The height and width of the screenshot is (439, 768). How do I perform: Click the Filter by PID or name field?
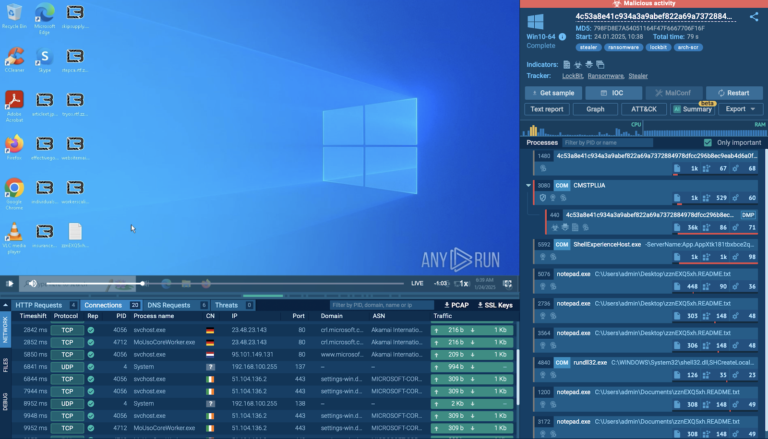pyautogui.click(x=607, y=143)
